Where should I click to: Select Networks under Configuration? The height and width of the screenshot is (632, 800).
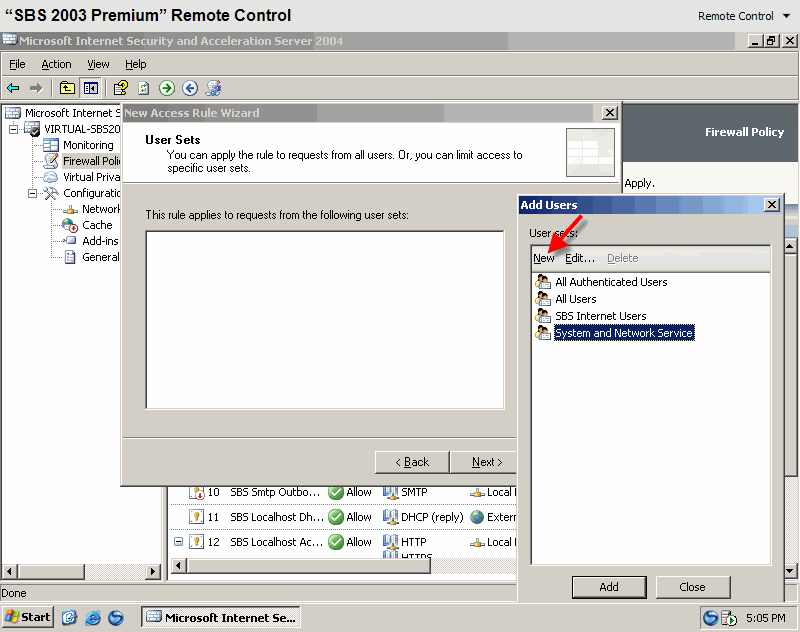click(x=101, y=209)
